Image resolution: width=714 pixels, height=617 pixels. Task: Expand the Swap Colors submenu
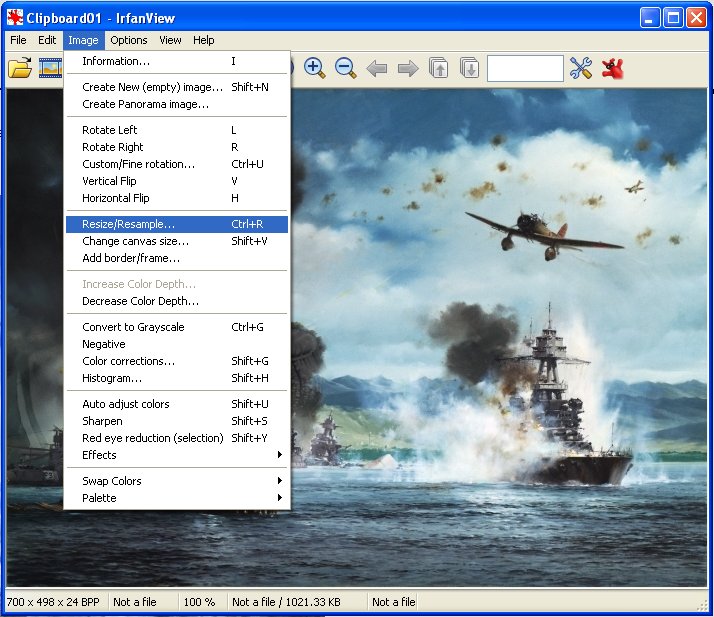pyautogui.click(x=177, y=481)
